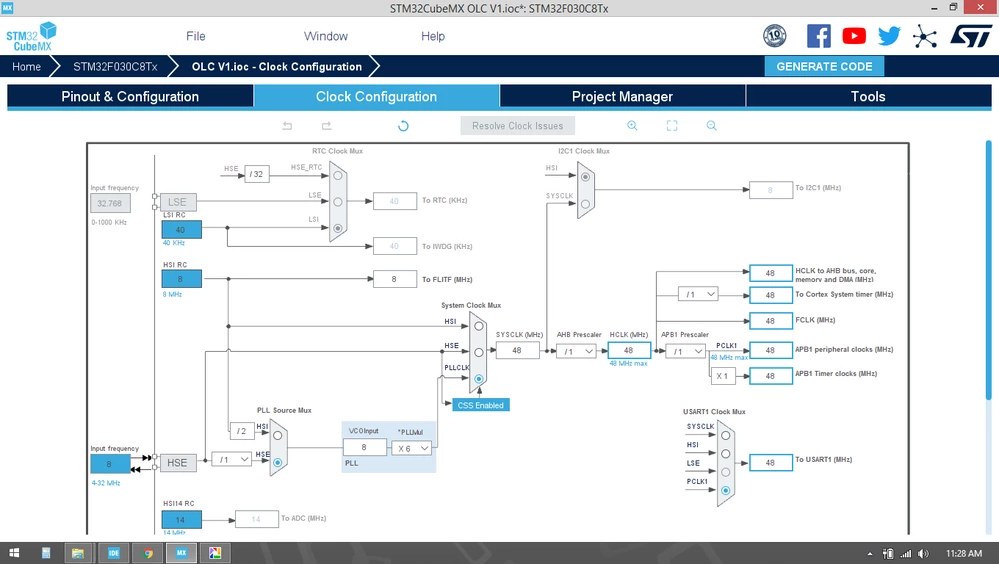
Task: Fit clock diagram to screen icon
Action: [x=672, y=126]
